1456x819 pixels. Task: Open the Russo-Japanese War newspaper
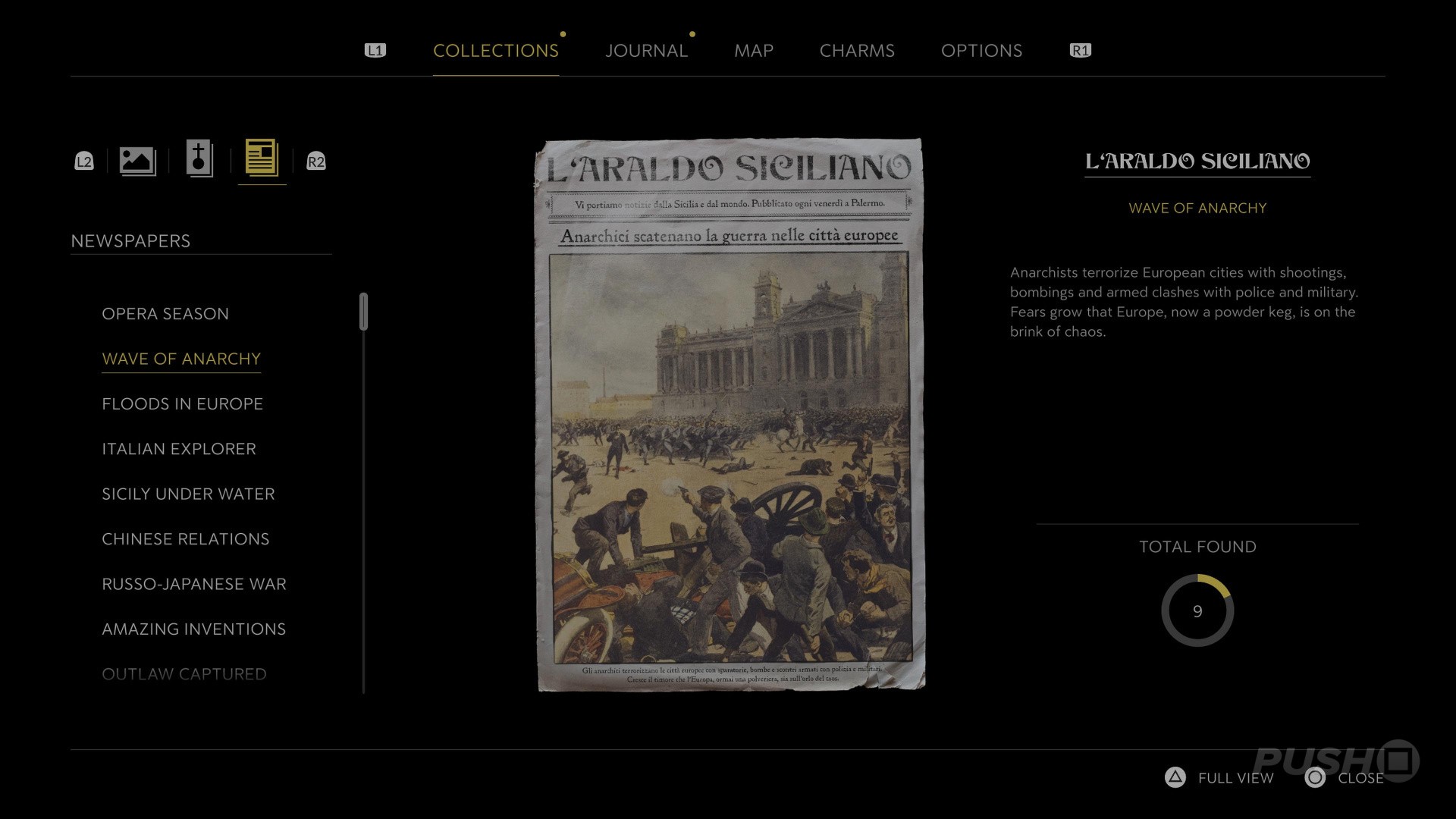click(194, 584)
